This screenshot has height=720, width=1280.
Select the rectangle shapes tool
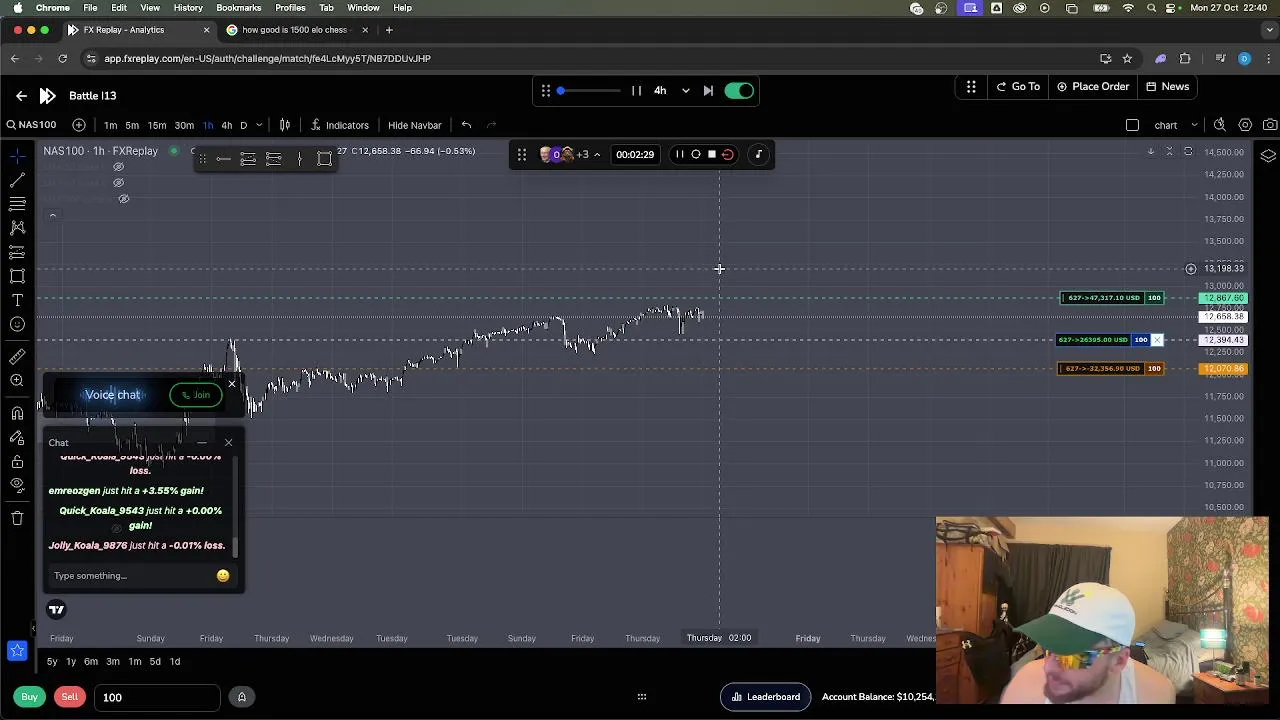17,276
